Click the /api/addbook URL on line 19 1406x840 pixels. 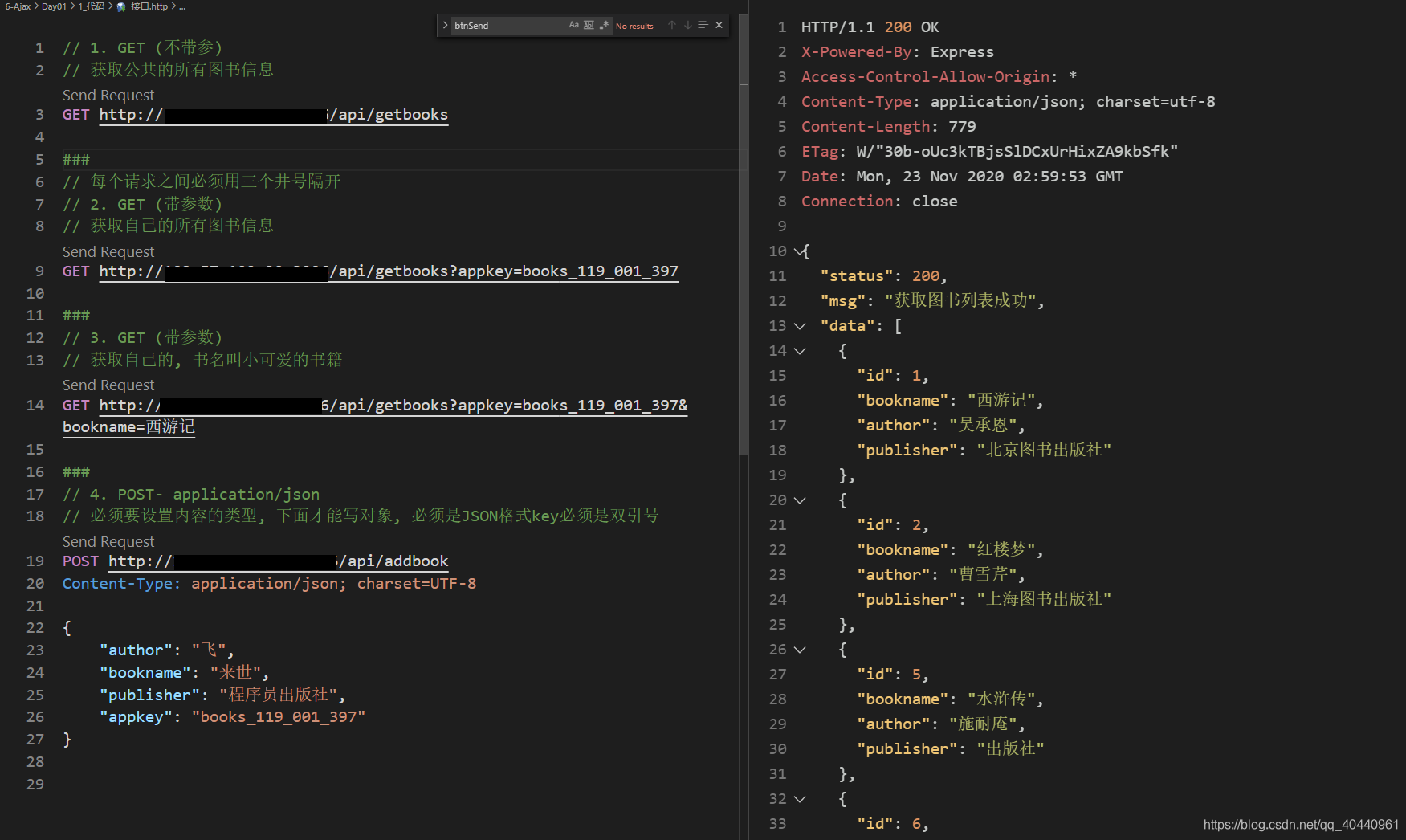click(x=278, y=561)
